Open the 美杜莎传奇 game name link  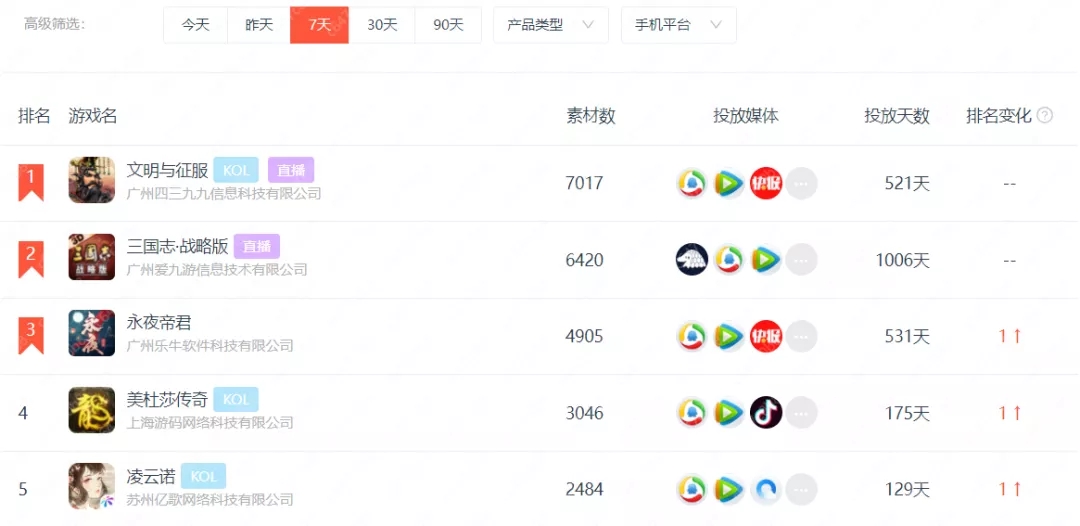tap(167, 399)
